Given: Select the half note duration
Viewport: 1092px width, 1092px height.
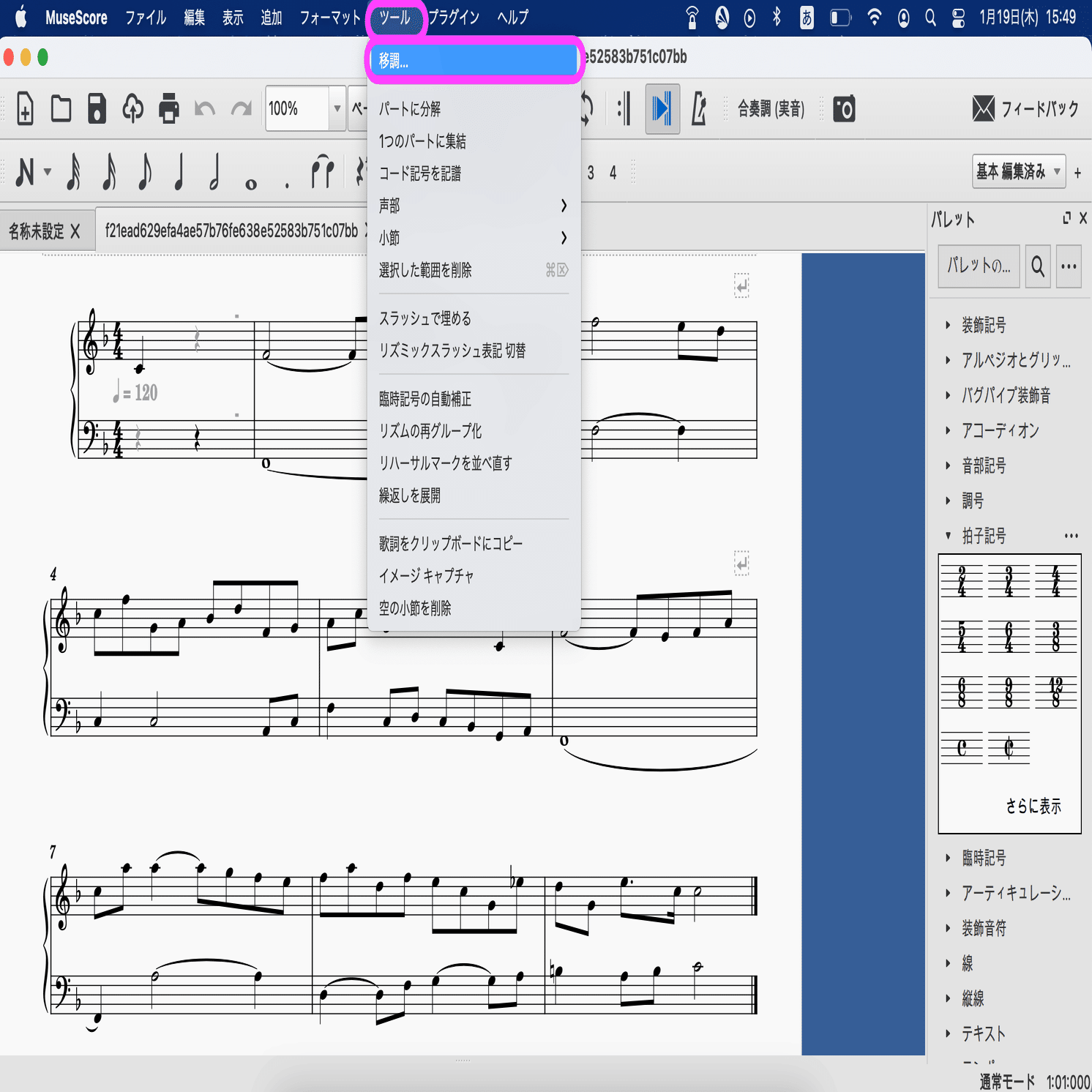Looking at the screenshot, I should 214,173.
